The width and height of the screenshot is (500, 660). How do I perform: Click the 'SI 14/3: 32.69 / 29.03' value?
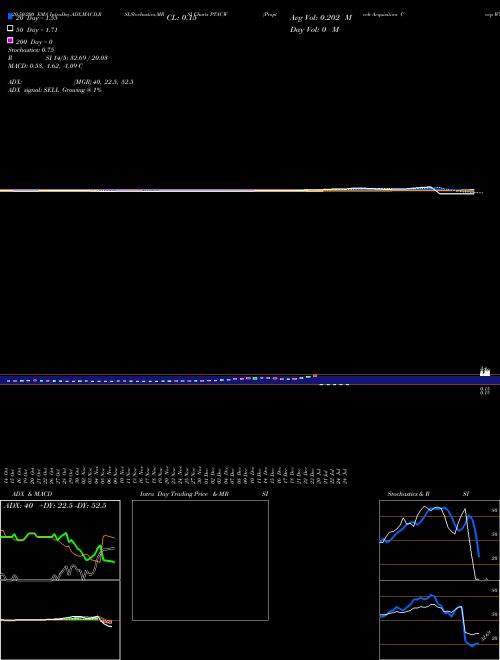click(77, 58)
